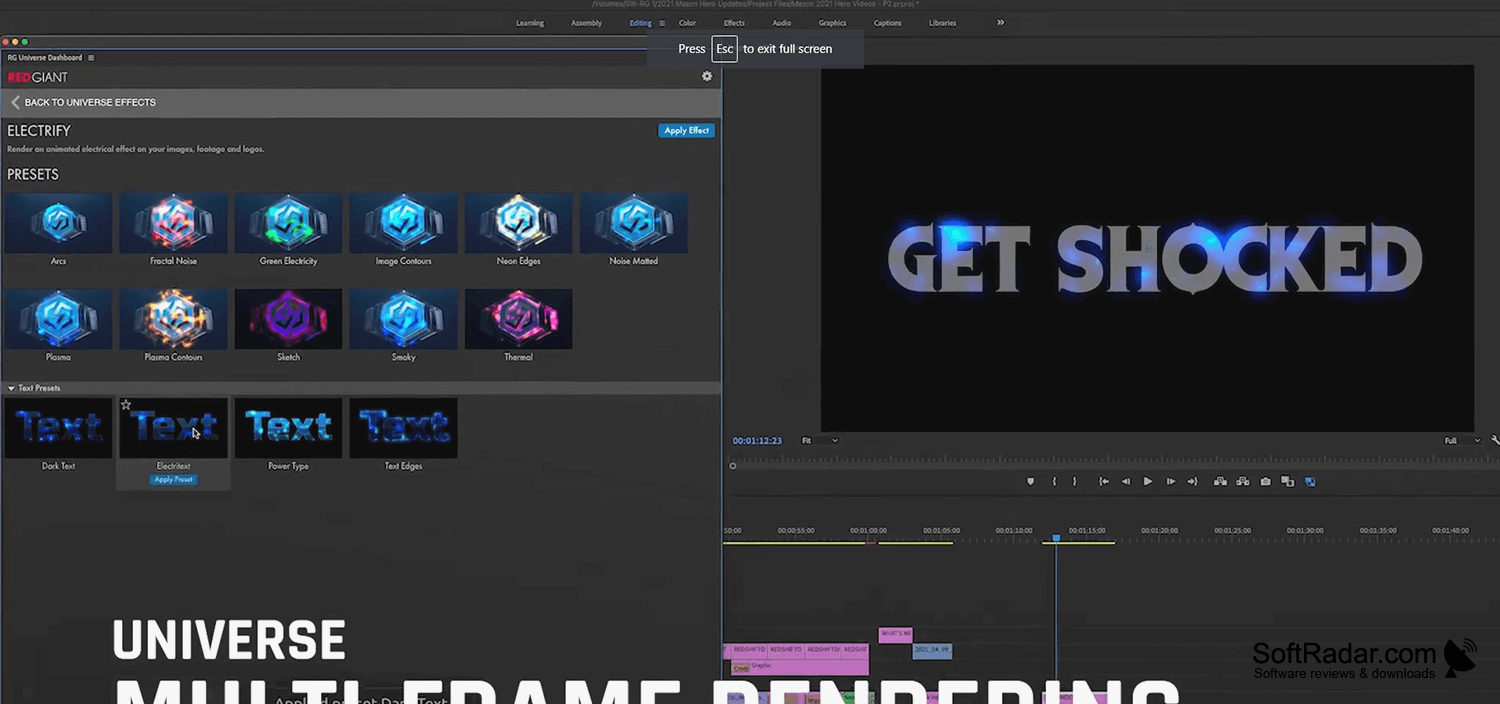The image size is (1500, 704).
Task: Add a marker in the Program Monitor
Action: (1031, 481)
